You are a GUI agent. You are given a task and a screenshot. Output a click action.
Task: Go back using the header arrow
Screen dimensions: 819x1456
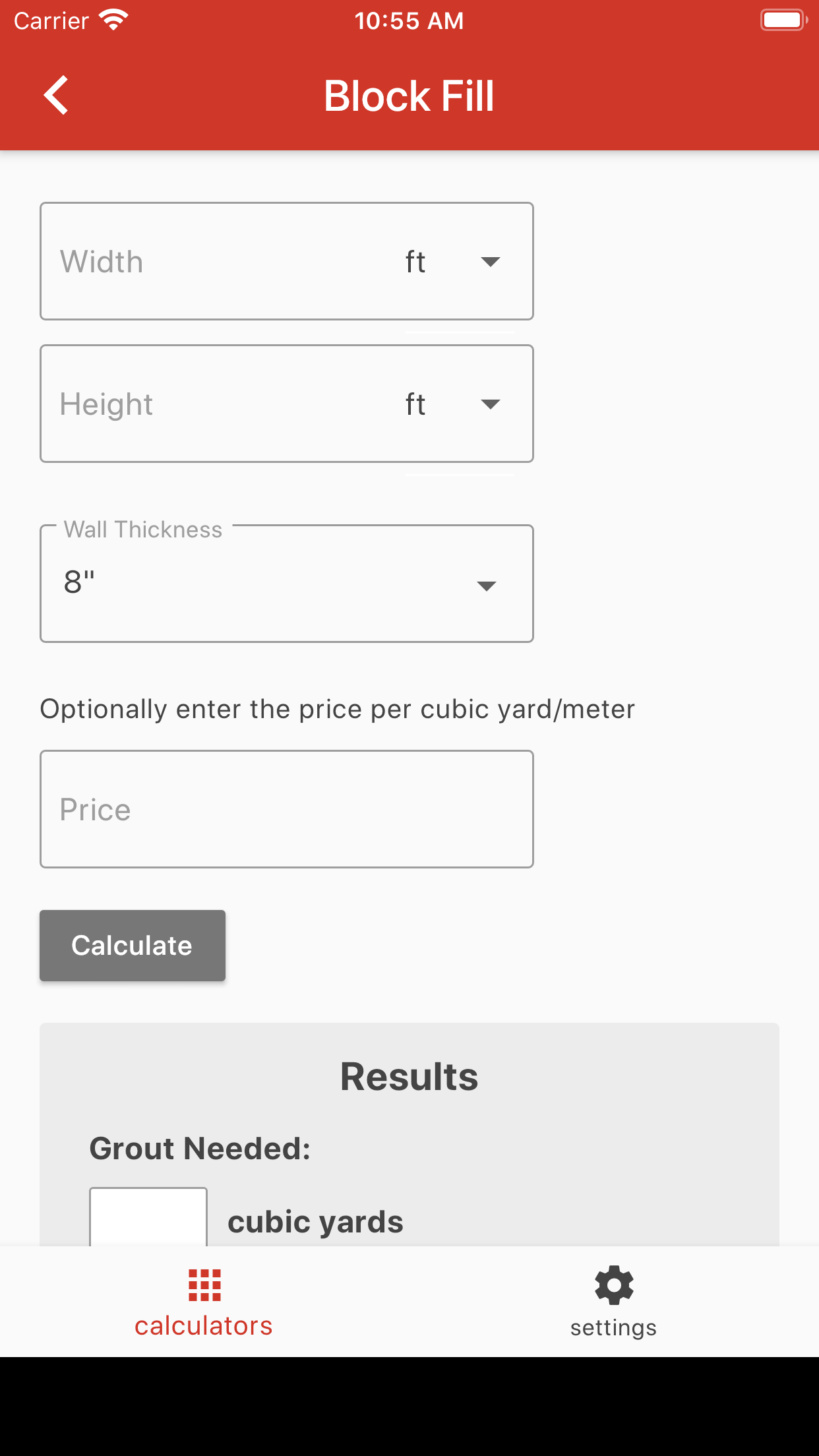click(x=56, y=96)
